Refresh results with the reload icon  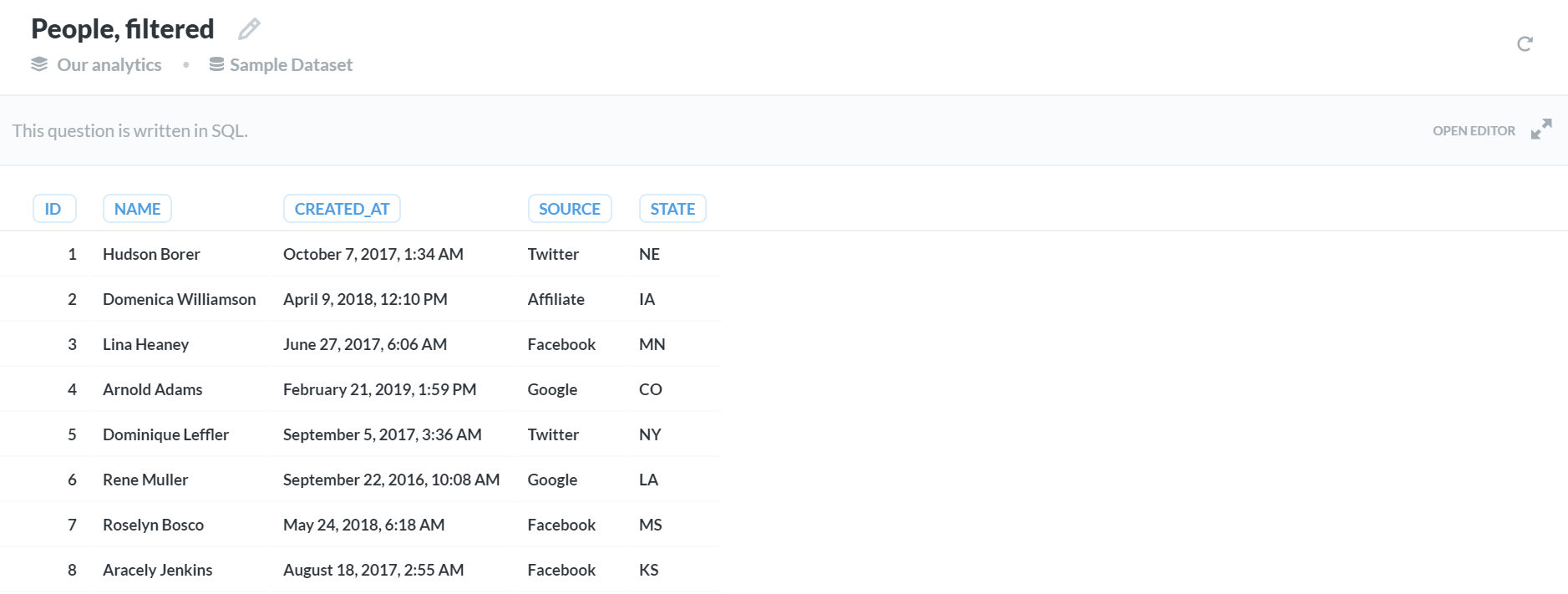pyautogui.click(x=1525, y=43)
